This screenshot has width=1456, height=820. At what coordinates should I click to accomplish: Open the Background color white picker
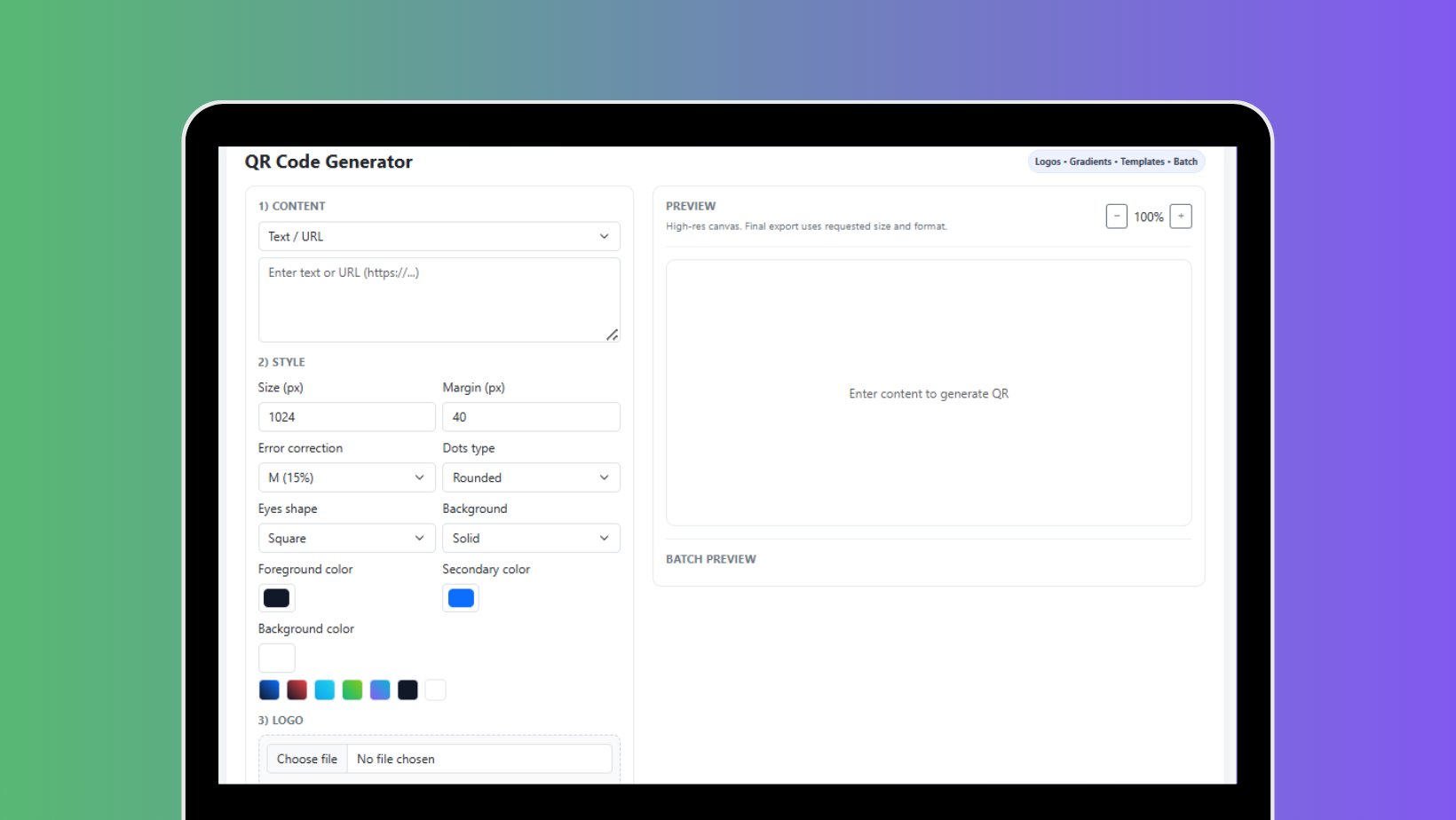pyautogui.click(x=276, y=658)
